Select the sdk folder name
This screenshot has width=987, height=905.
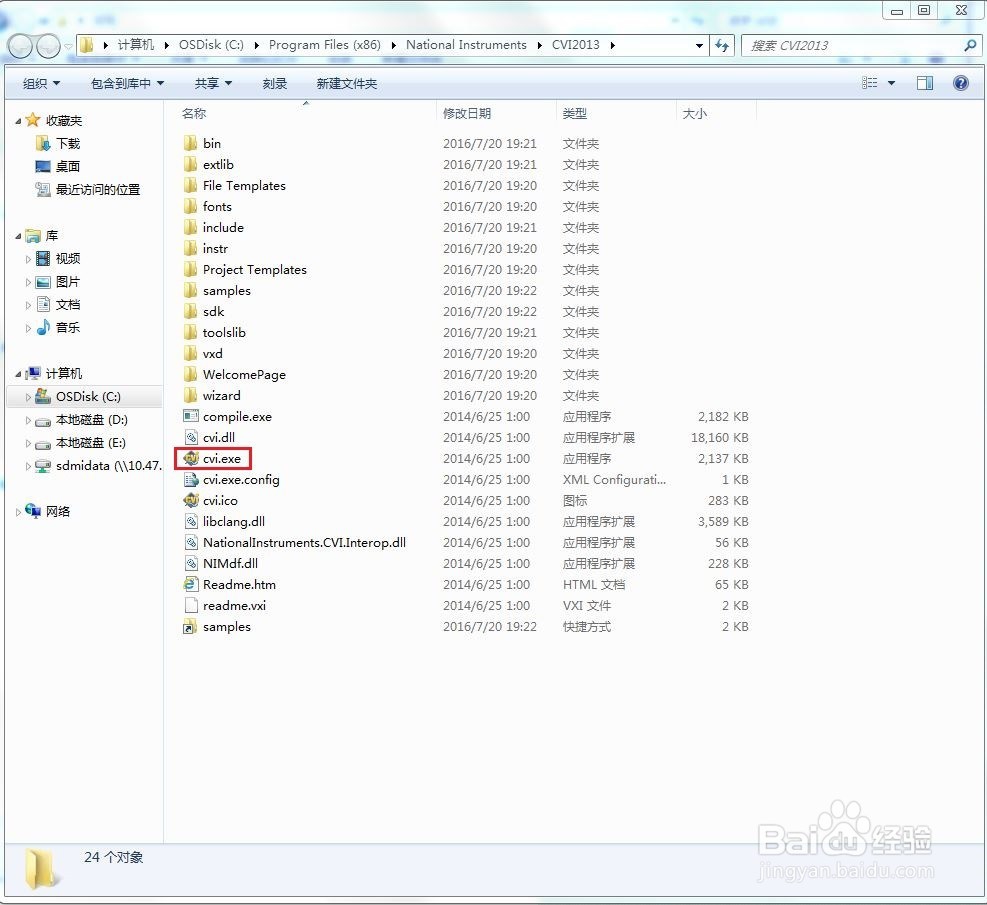point(213,312)
